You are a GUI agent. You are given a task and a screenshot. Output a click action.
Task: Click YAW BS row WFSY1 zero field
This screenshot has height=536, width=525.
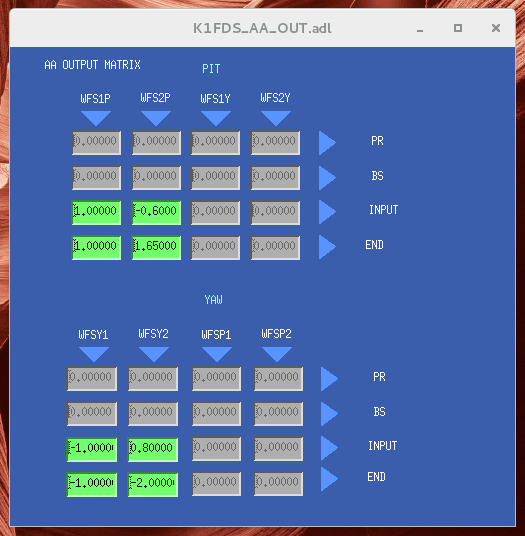coord(92,414)
